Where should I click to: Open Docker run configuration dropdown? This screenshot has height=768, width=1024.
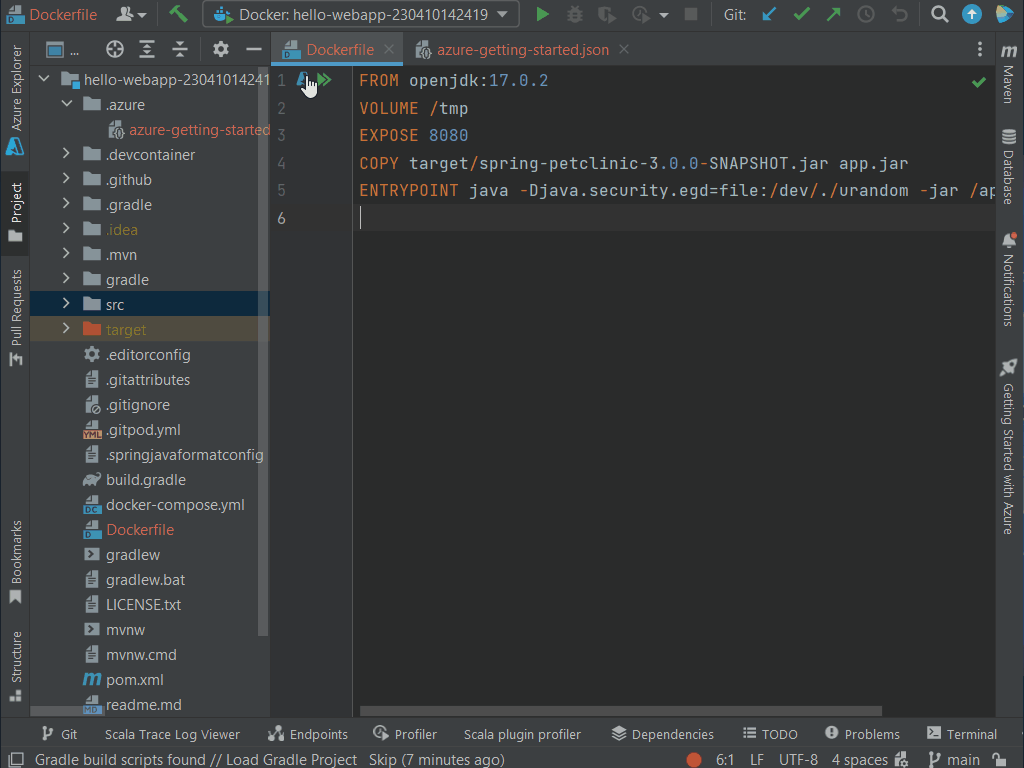coord(361,14)
